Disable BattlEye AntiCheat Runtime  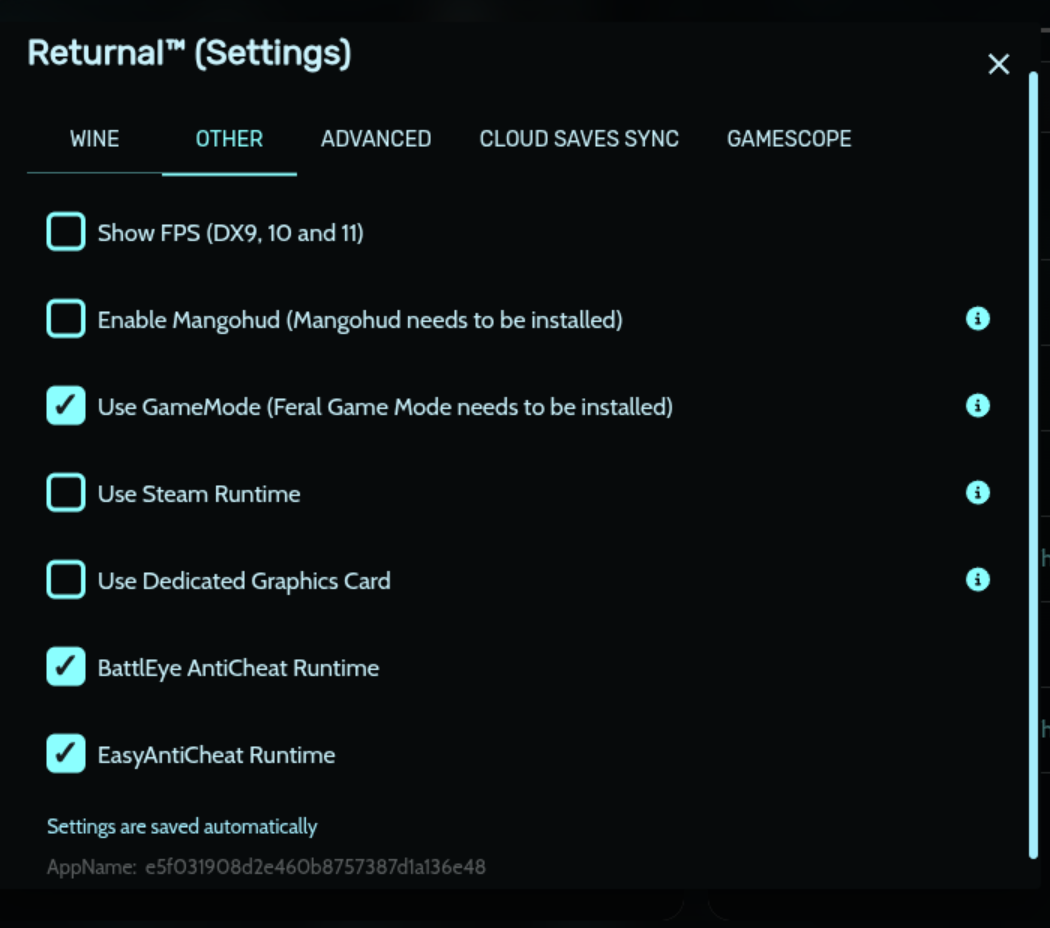(x=66, y=668)
